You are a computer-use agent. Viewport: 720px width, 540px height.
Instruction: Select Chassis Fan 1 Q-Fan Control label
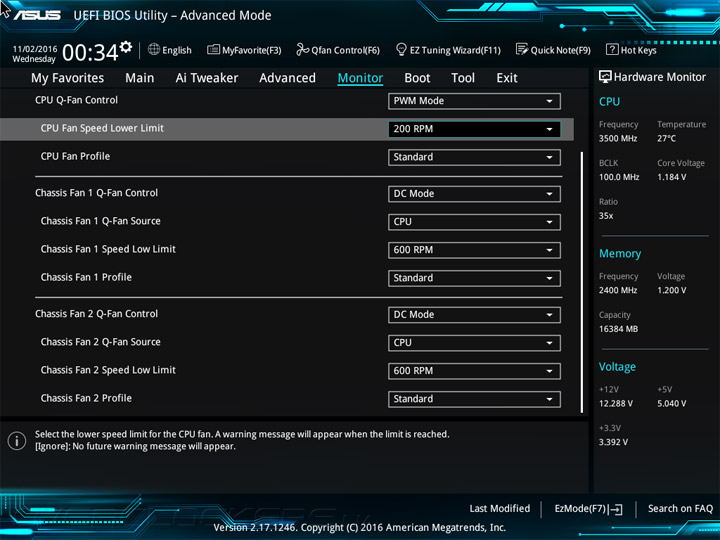point(96,193)
